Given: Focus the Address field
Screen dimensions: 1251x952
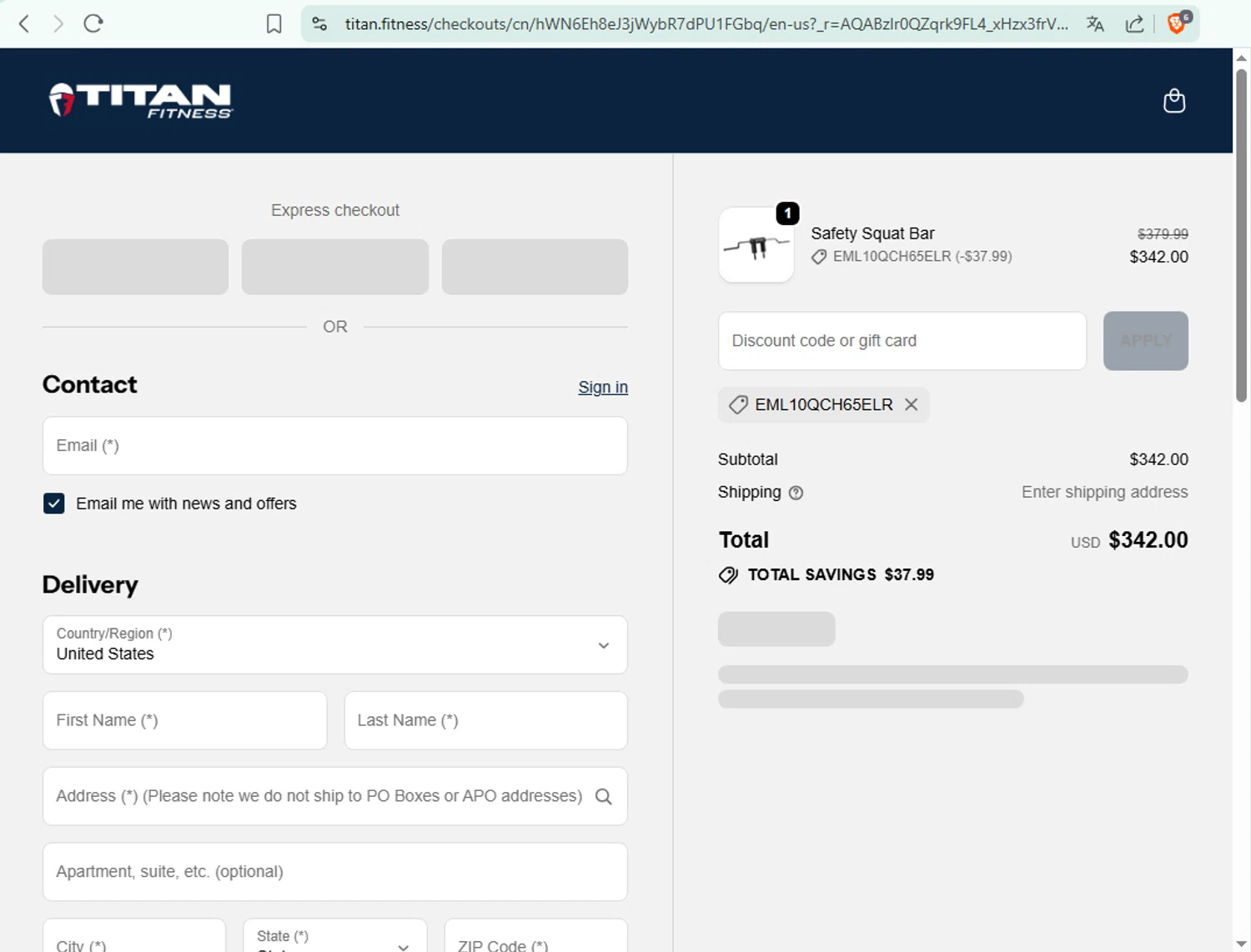Looking at the screenshot, I should [x=335, y=796].
